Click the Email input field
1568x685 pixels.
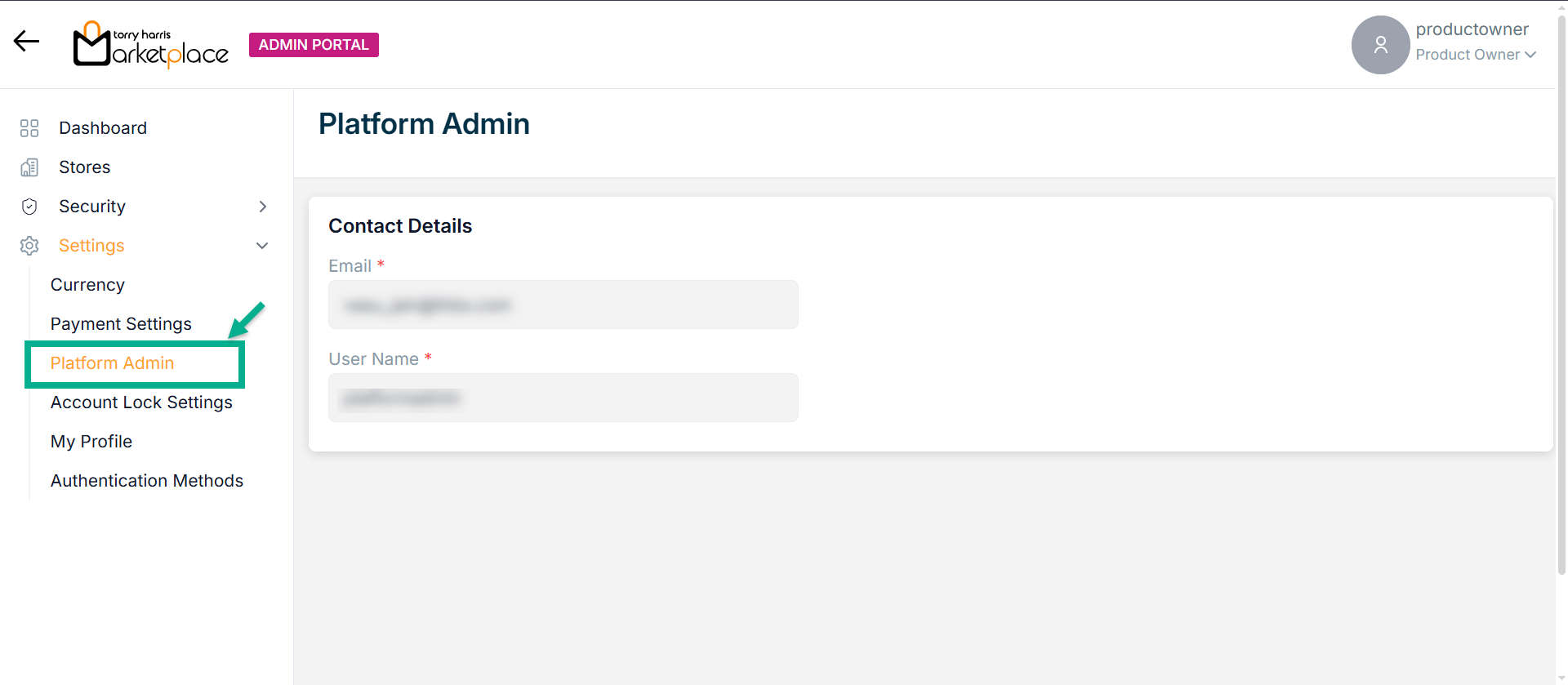tap(563, 305)
